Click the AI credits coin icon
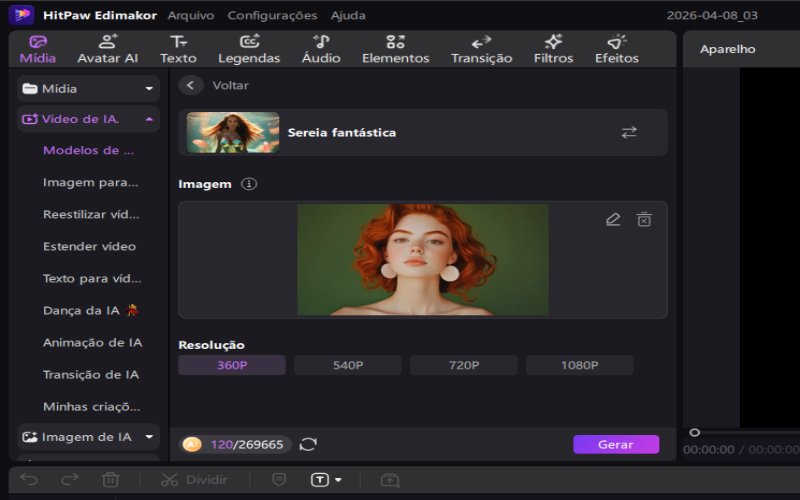Screen dimensions: 800x500 coord(192,444)
